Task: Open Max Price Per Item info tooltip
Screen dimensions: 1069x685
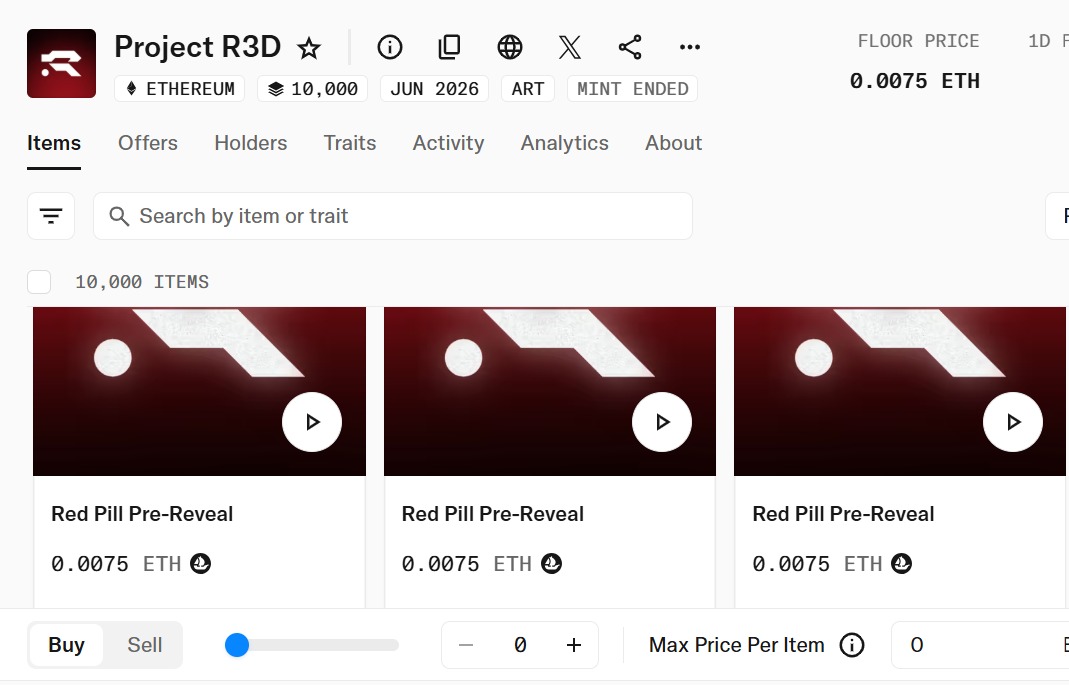Action: [852, 645]
